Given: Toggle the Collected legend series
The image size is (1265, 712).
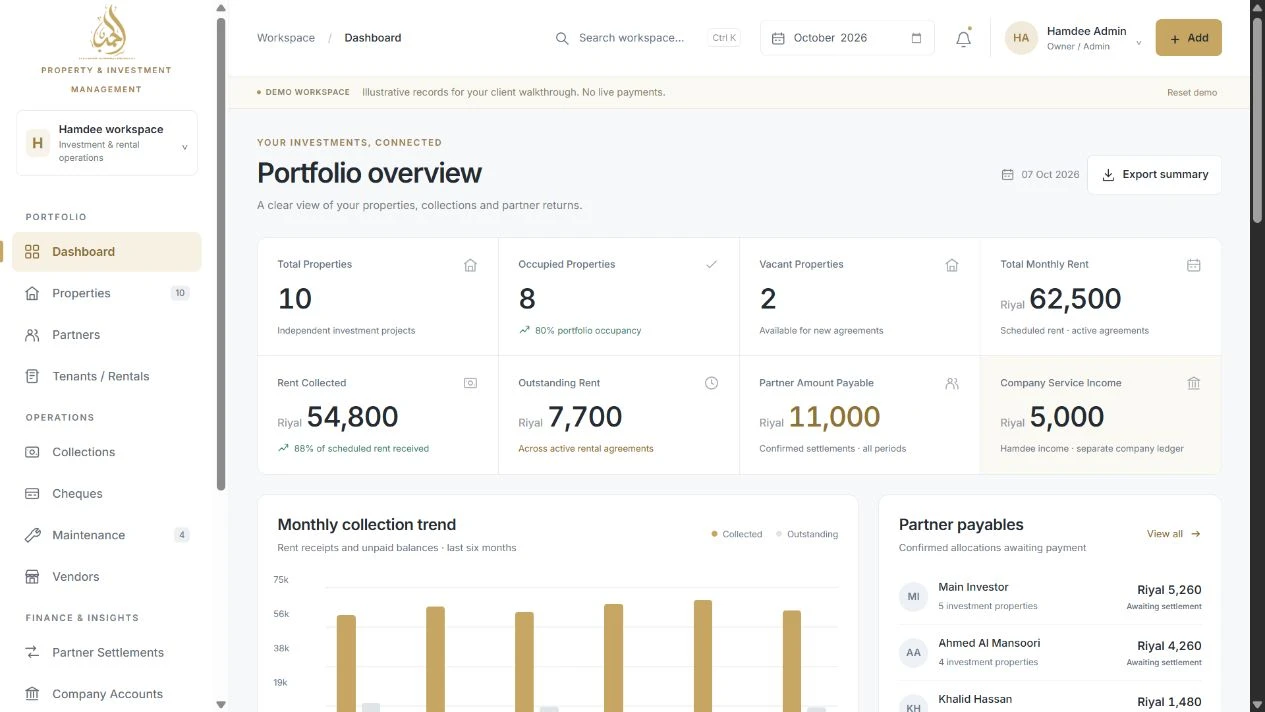Looking at the screenshot, I should (x=736, y=534).
